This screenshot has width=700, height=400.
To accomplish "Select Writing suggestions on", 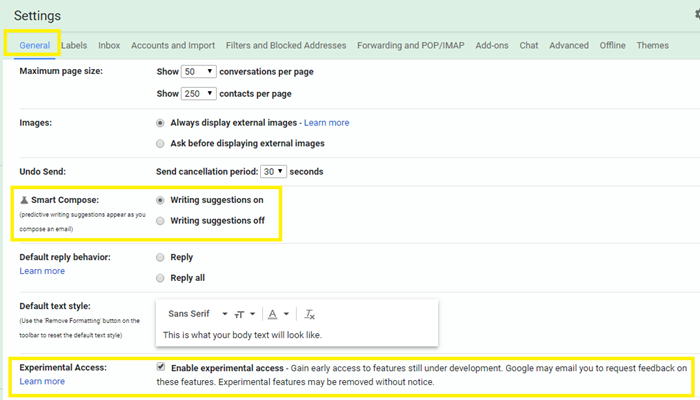I will click(161, 200).
